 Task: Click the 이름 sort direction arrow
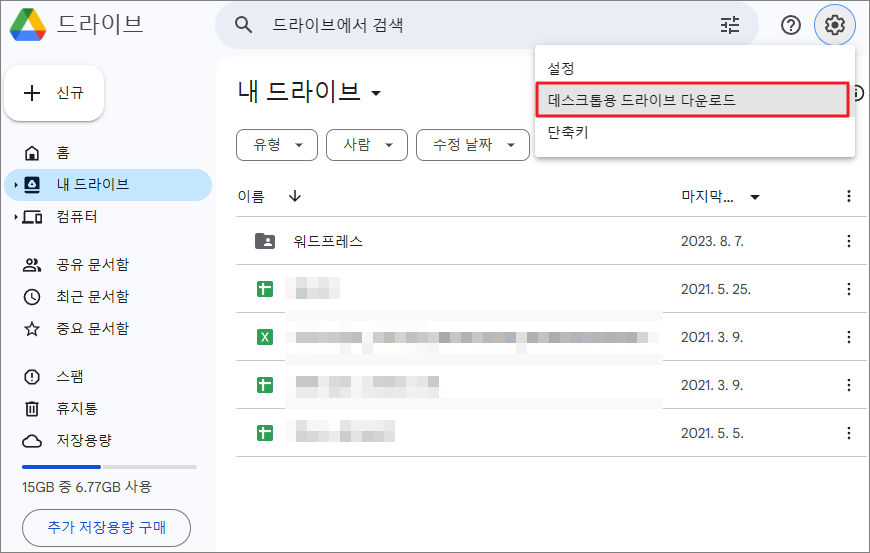click(x=294, y=197)
